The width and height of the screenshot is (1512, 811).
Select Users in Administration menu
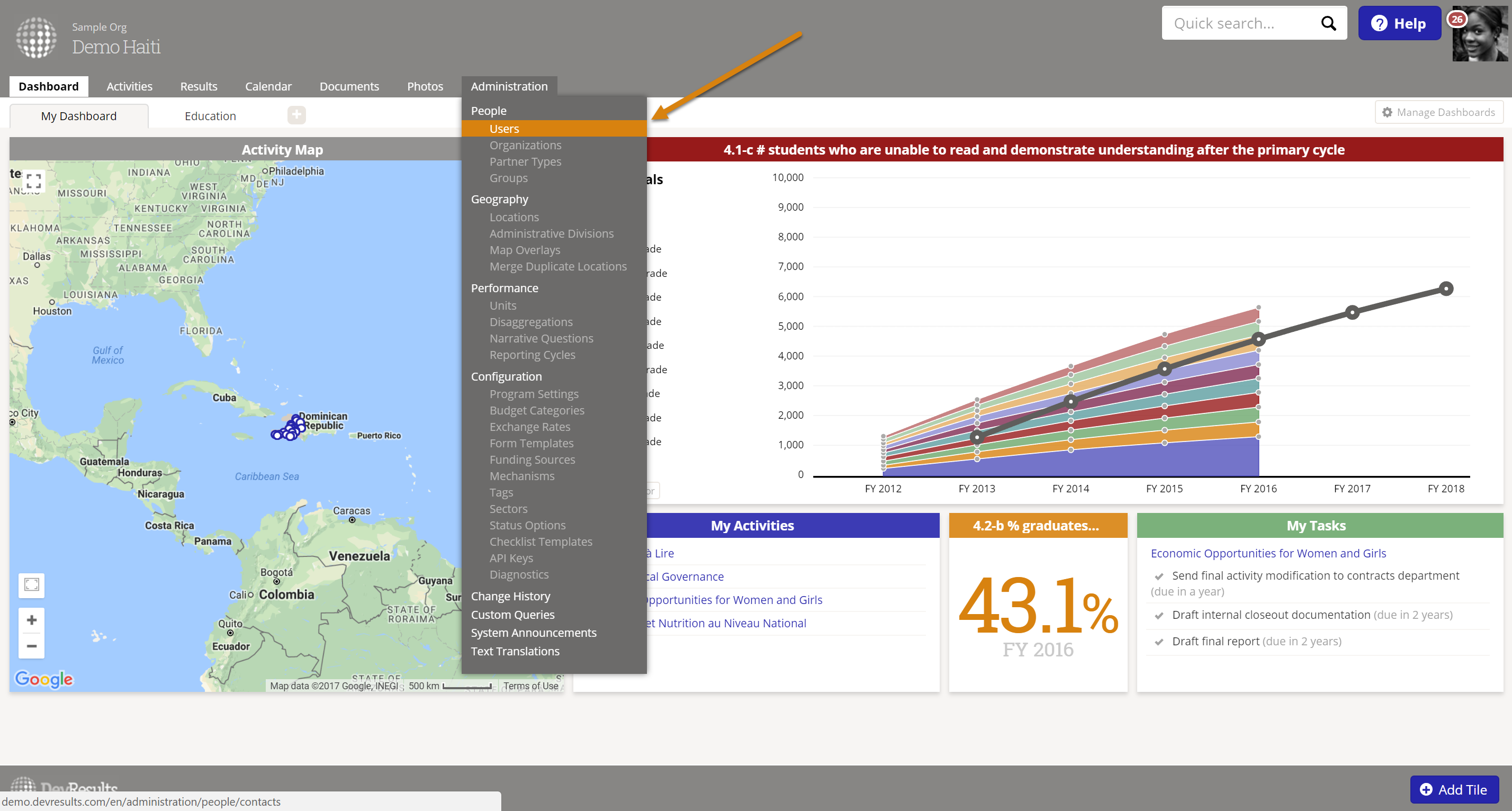(504, 129)
